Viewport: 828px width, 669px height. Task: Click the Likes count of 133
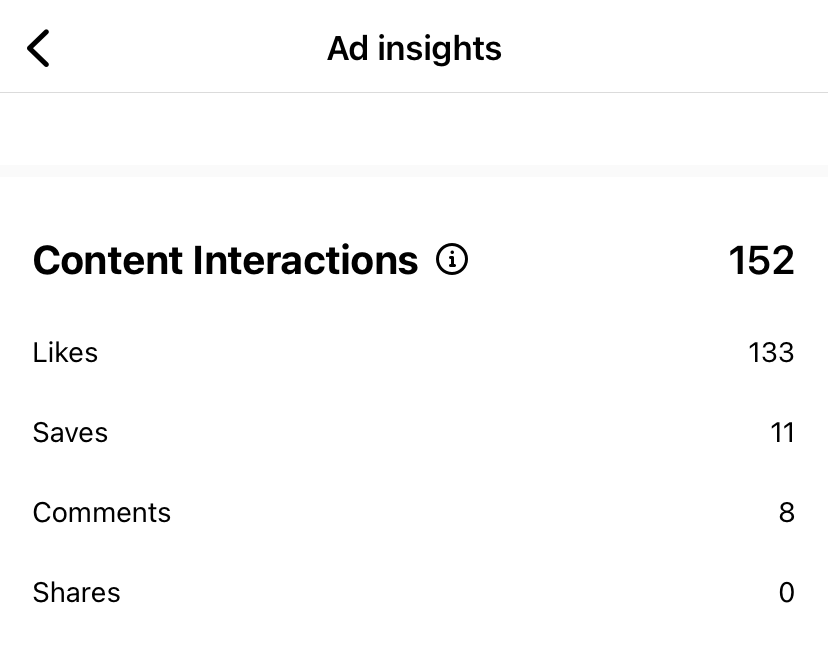[770, 352]
